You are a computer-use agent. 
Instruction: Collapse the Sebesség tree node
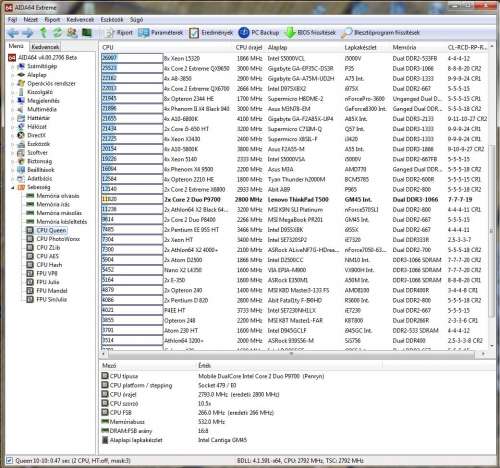[13, 187]
